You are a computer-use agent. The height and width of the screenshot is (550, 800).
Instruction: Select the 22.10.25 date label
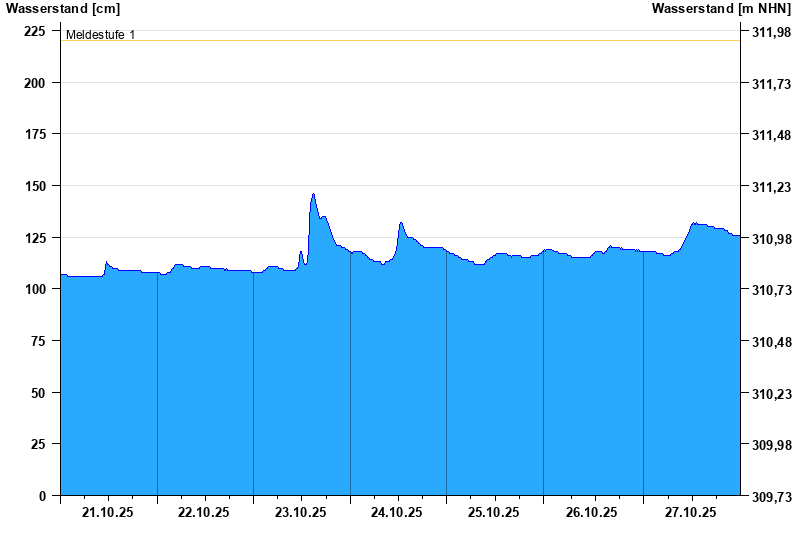pos(204,512)
